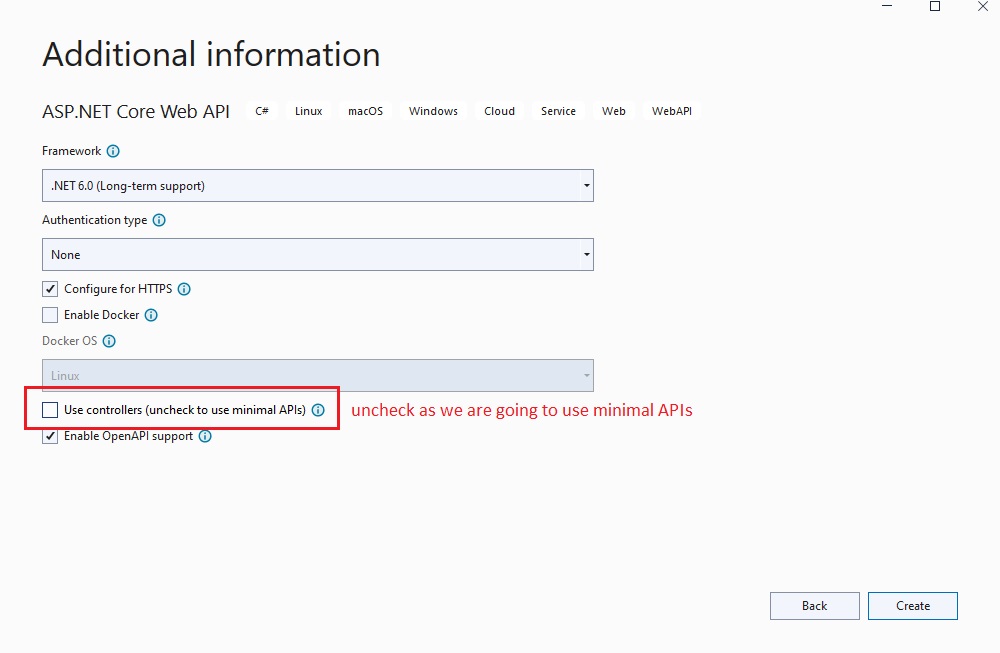Click info icon beside Enable OpenAPI support
The width and height of the screenshot is (1000, 653).
click(x=205, y=436)
